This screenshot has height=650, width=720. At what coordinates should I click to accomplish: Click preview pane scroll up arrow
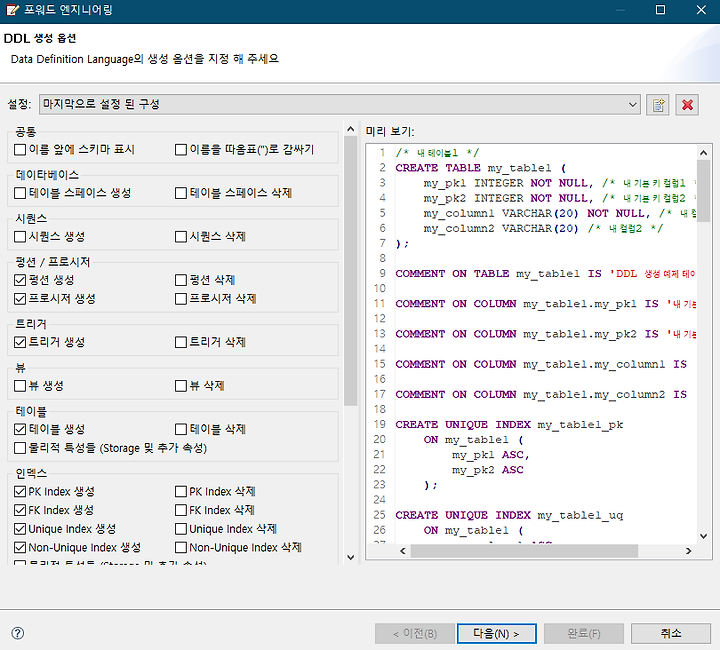coord(703,153)
